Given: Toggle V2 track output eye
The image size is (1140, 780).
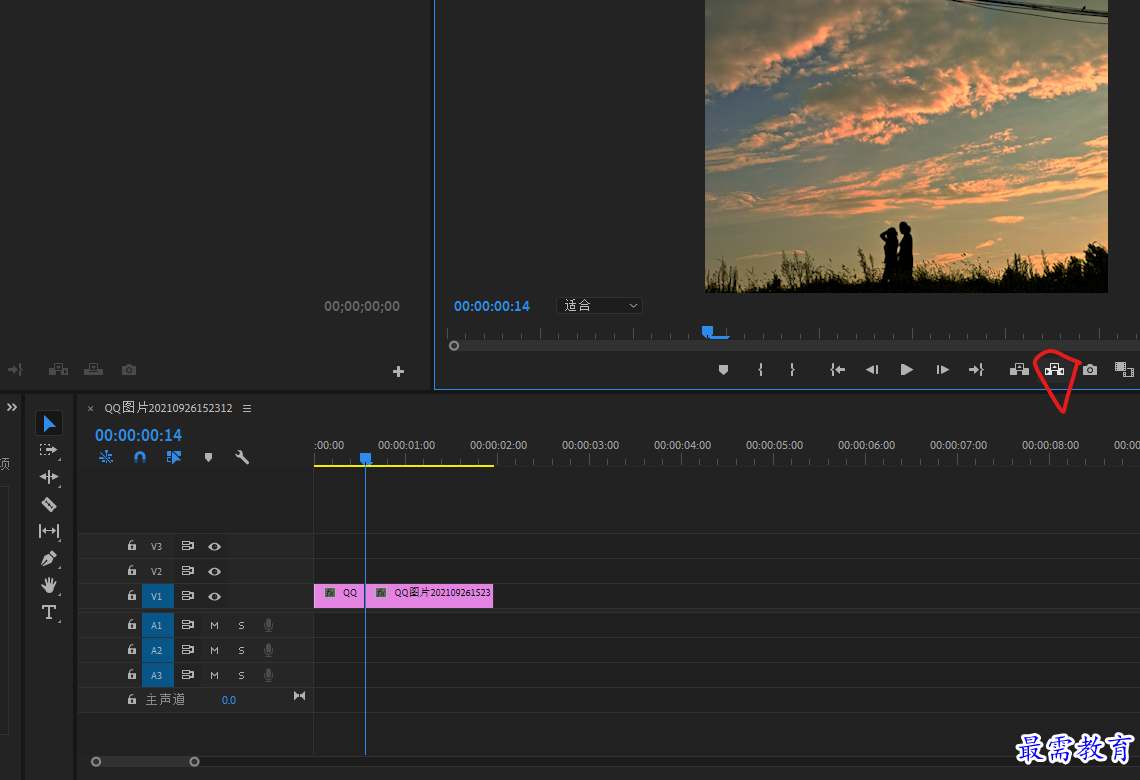Looking at the screenshot, I should 214,571.
